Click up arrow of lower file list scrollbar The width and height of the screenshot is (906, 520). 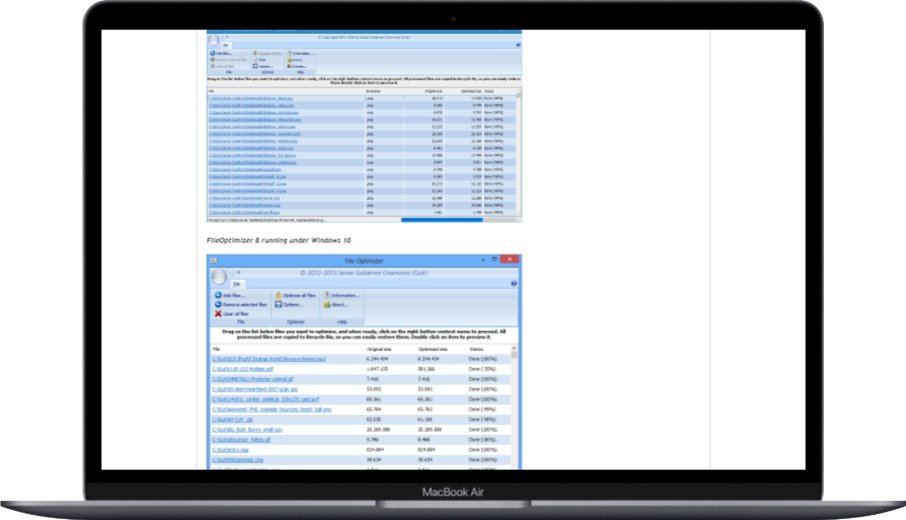pos(514,348)
